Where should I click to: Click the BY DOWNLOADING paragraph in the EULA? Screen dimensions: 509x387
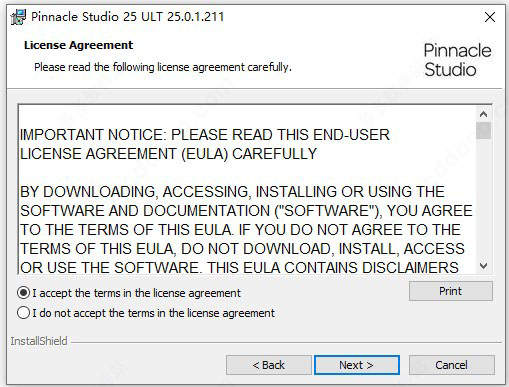click(246, 230)
